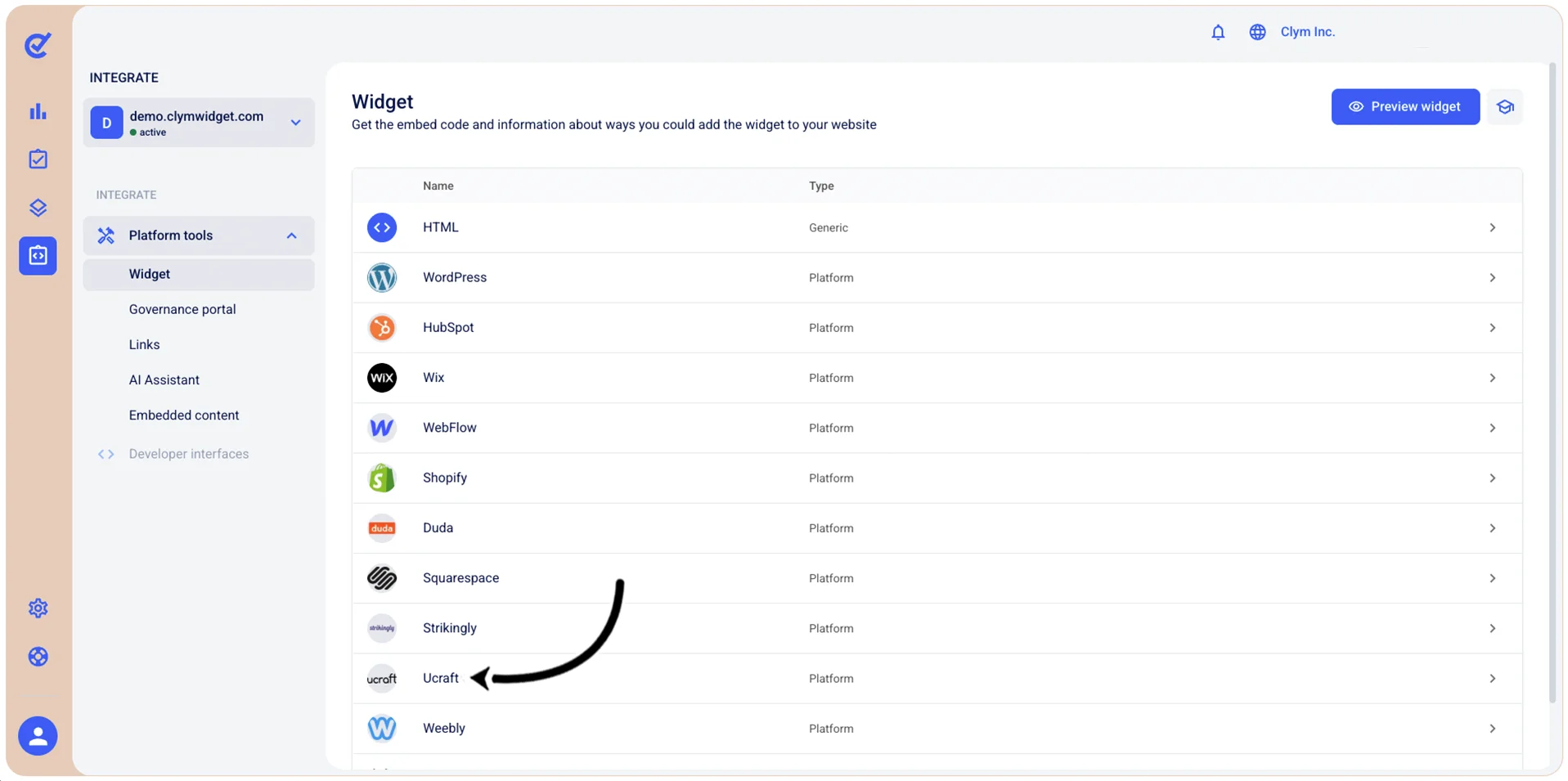Open the analytics bar chart sidebar icon
The image size is (1568, 781).
point(38,111)
